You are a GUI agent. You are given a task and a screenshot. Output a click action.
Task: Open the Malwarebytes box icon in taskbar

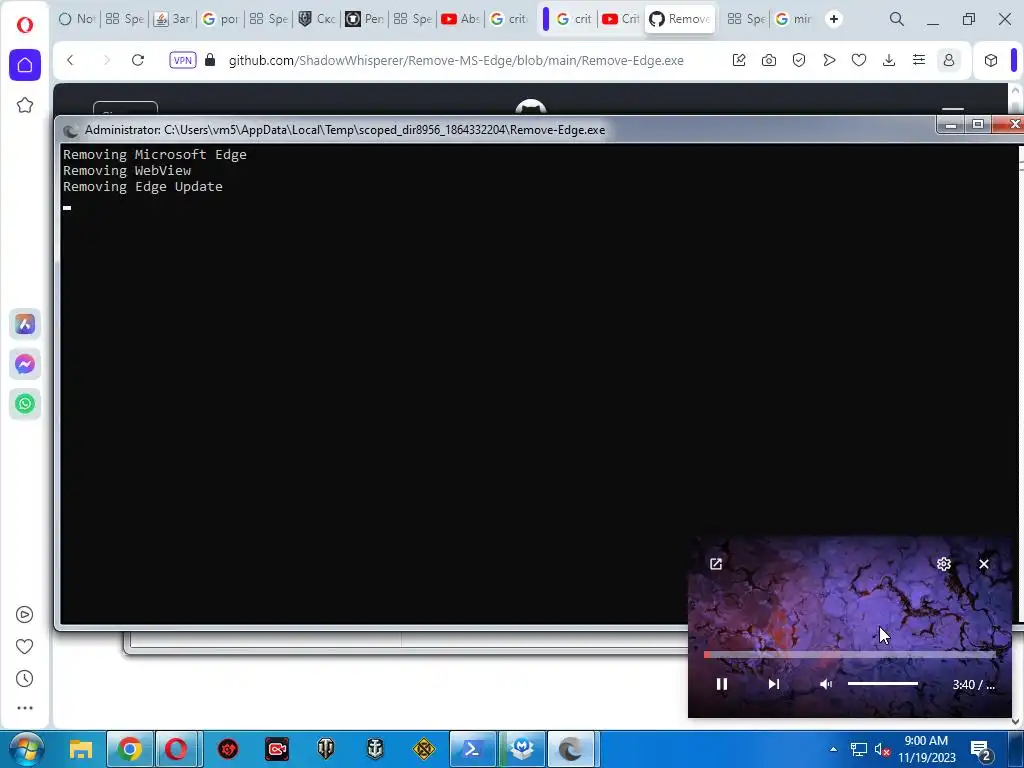pos(521,749)
